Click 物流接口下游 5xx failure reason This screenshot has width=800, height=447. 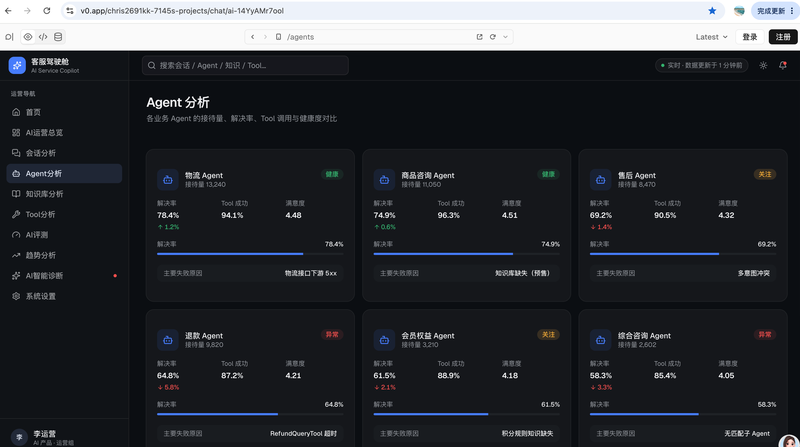pos(311,274)
